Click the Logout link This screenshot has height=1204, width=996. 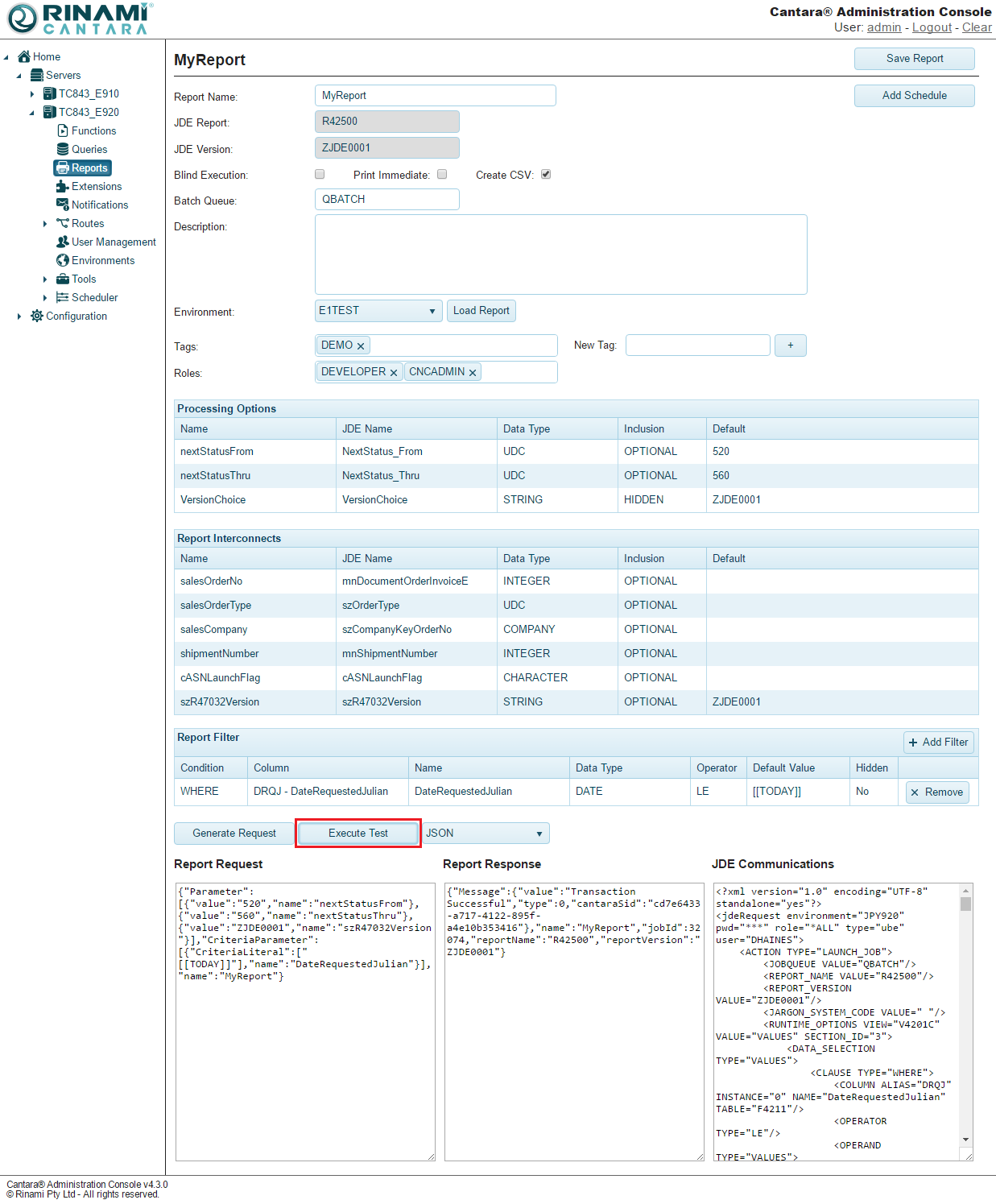coord(932,27)
